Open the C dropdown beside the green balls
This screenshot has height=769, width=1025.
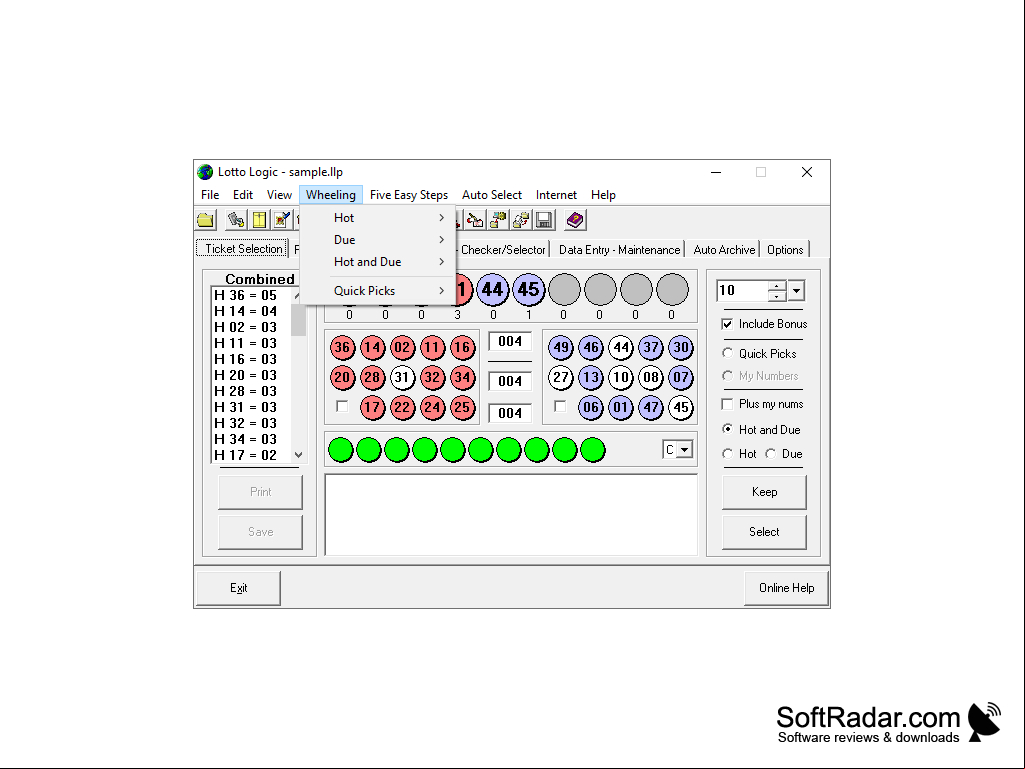click(x=684, y=450)
